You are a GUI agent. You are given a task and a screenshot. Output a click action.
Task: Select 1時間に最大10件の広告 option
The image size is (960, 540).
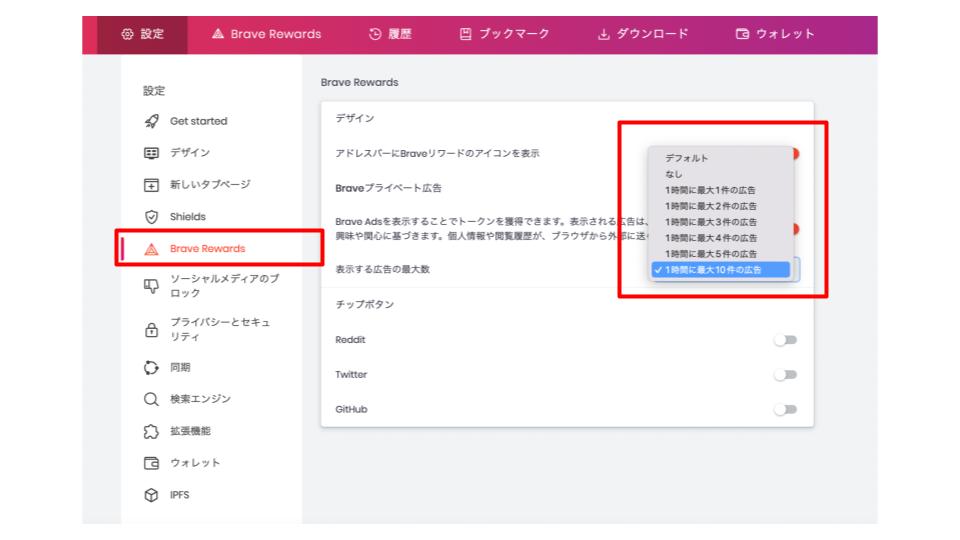click(x=721, y=269)
